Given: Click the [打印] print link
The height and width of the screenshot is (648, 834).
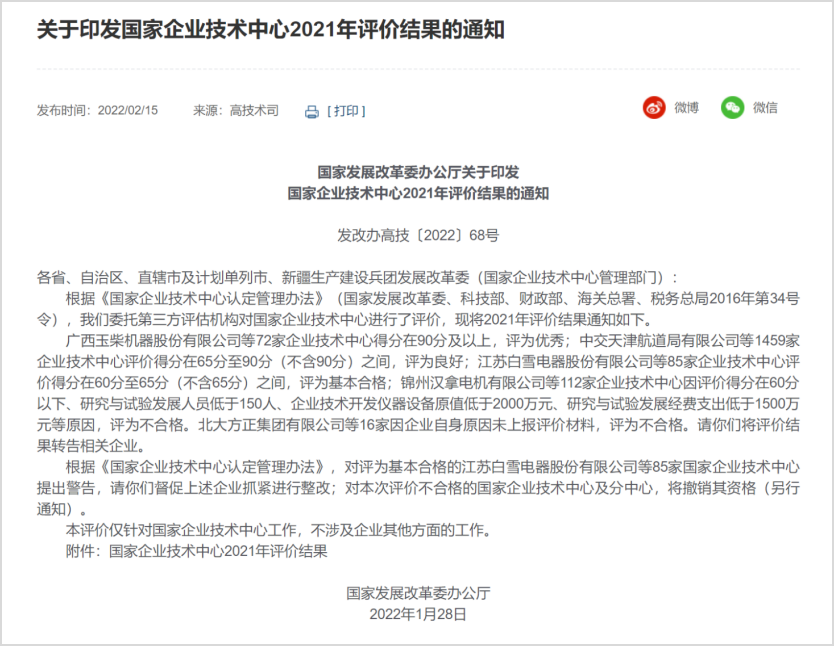Looking at the screenshot, I should (346, 111).
